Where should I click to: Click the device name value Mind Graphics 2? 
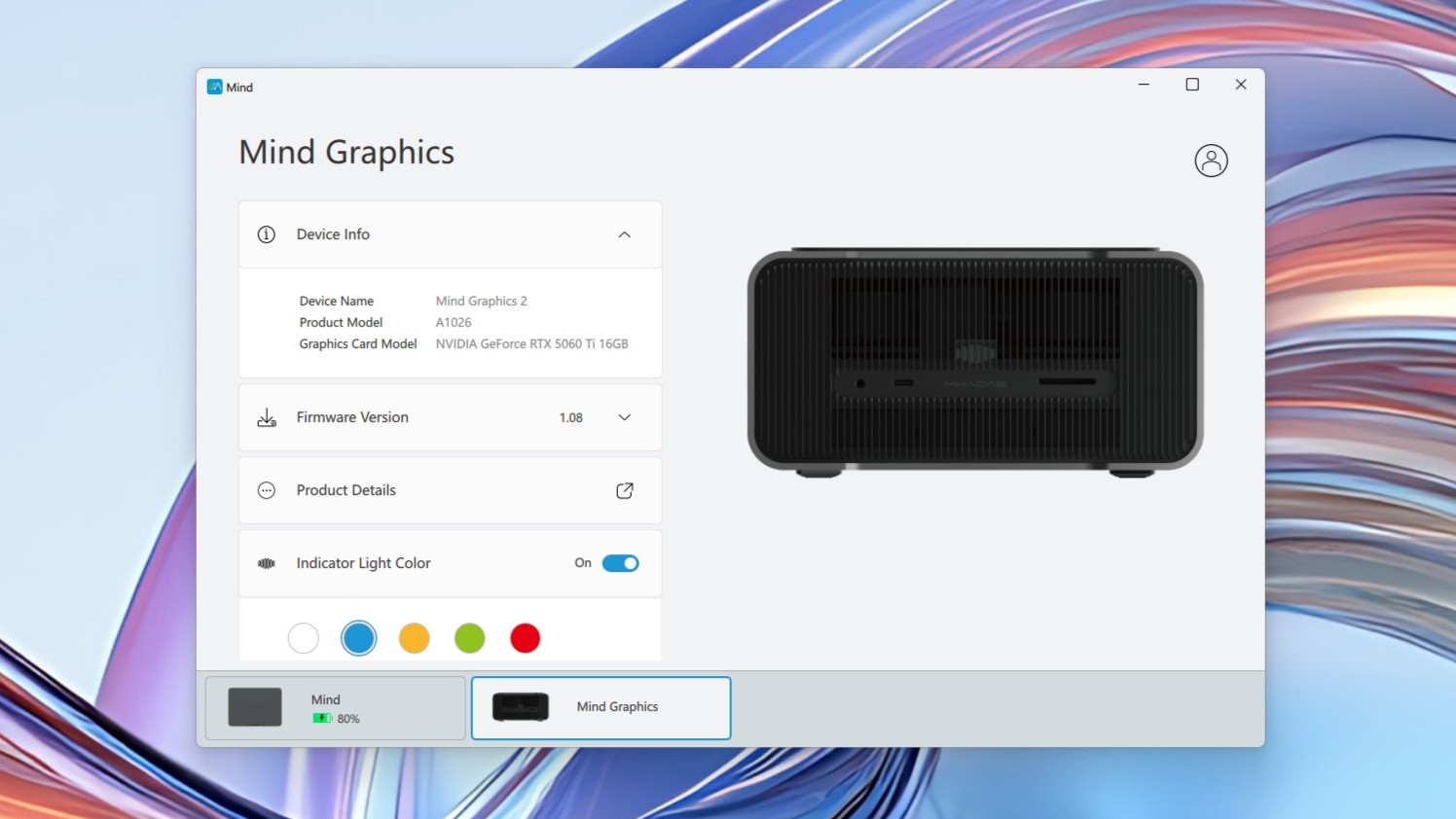point(482,302)
